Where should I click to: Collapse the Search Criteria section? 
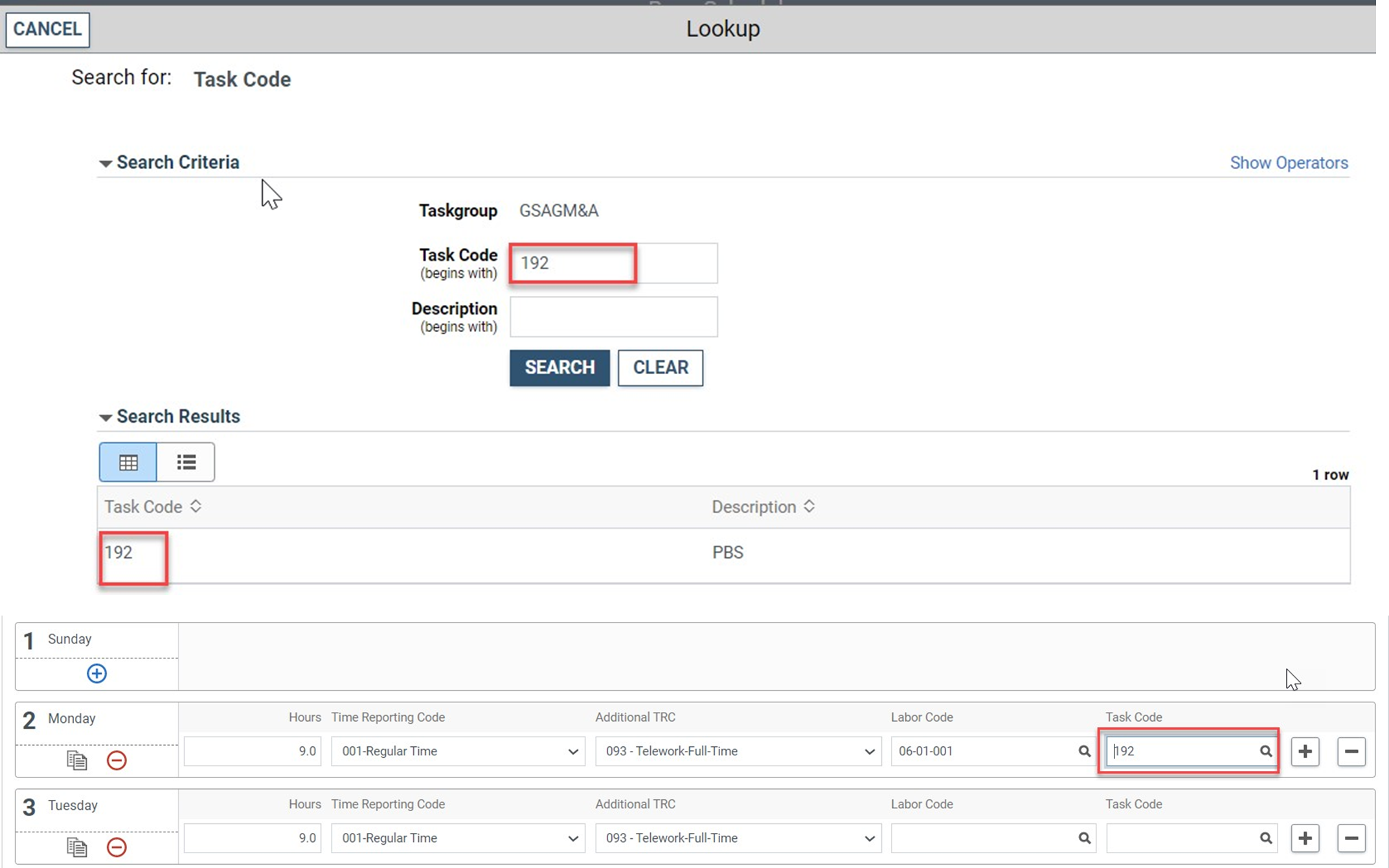[106, 163]
